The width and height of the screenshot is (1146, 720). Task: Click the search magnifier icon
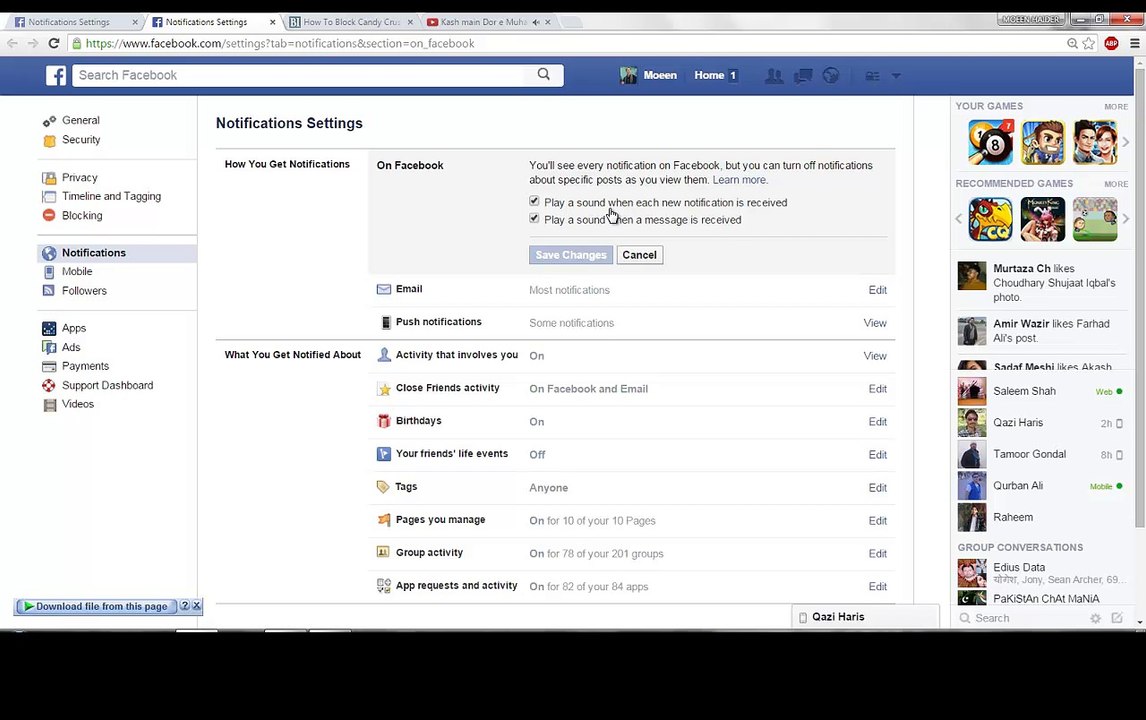coord(543,74)
